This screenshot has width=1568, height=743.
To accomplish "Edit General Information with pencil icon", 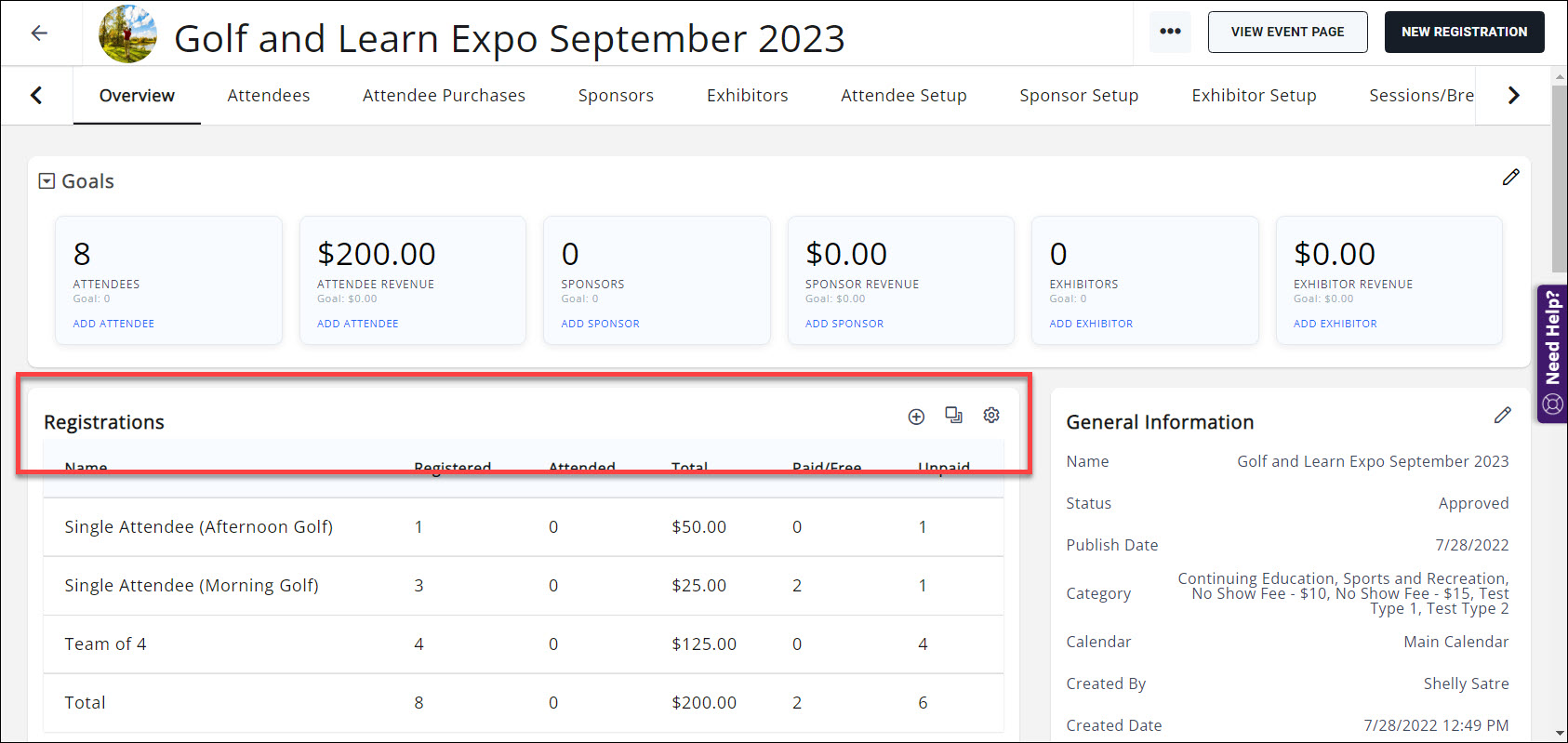I will coord(1502,416).
